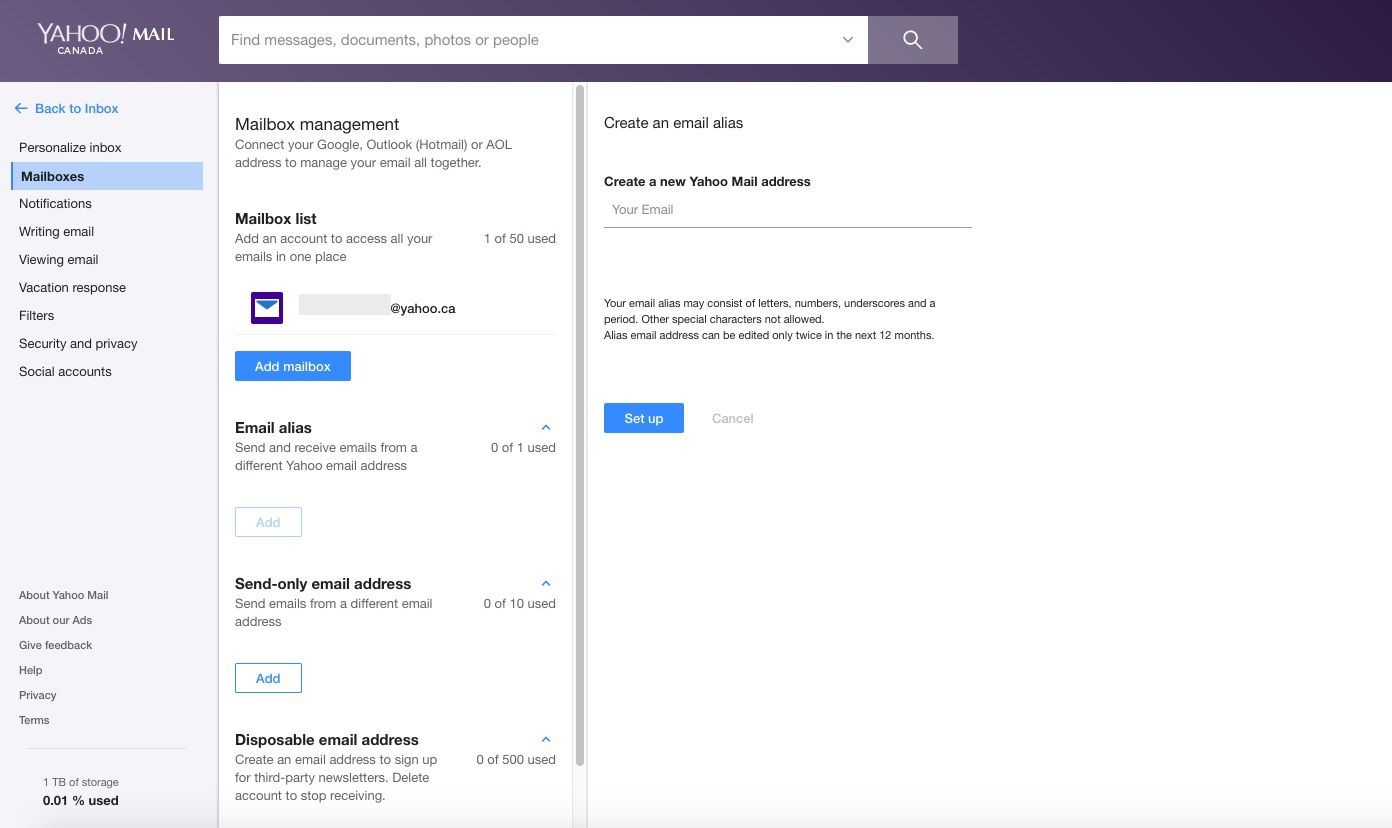
Task: Collapse the Email alias section
Action: 546,428
